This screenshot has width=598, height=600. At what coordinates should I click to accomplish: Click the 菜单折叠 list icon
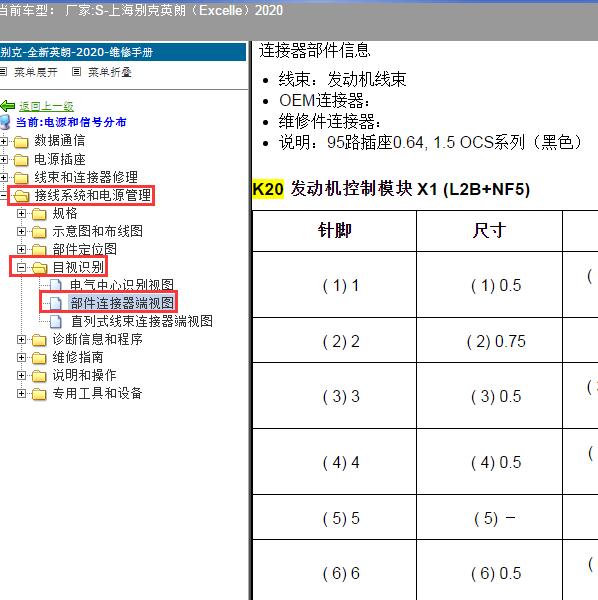77,72
